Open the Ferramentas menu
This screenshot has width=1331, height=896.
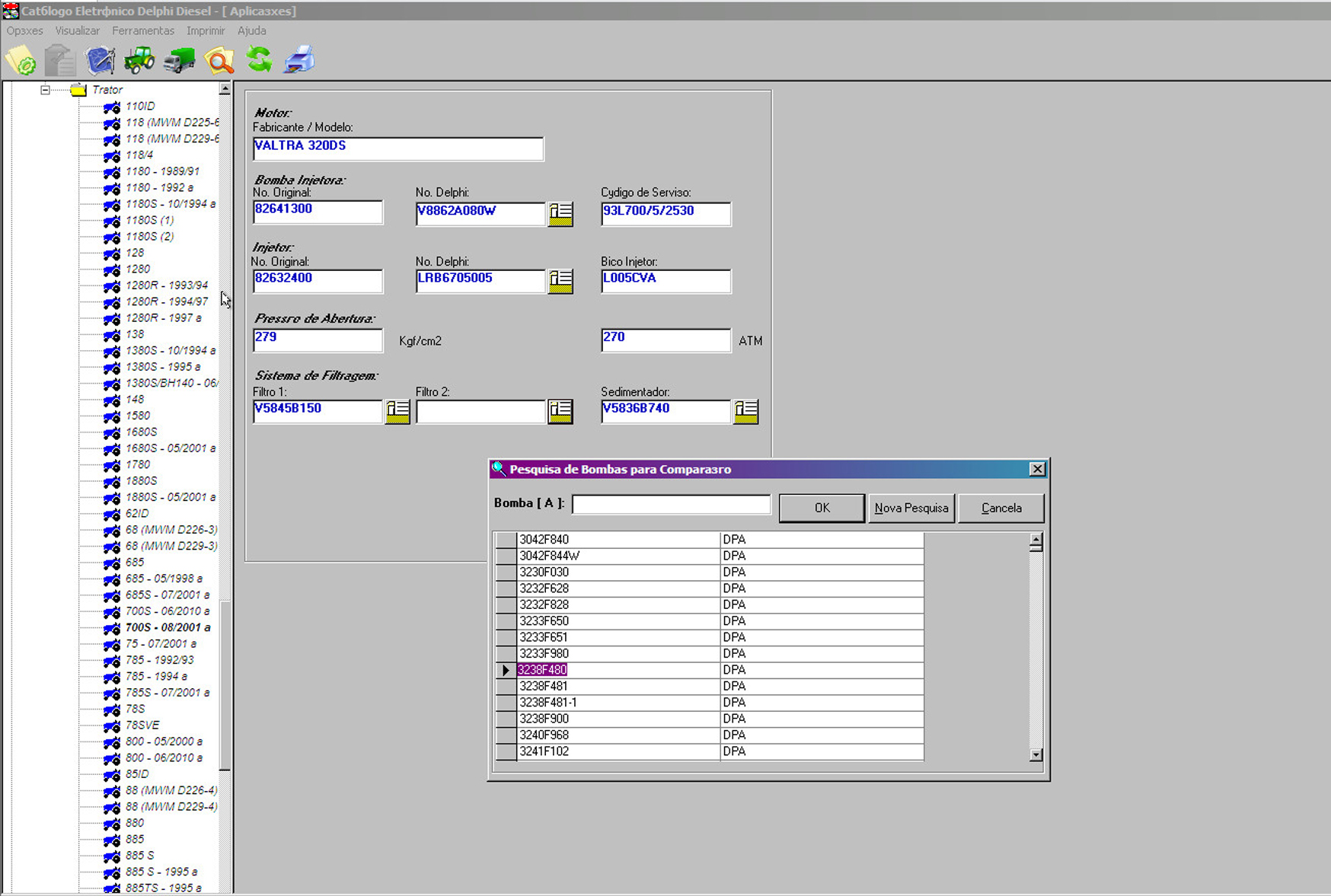coord(142,30)
